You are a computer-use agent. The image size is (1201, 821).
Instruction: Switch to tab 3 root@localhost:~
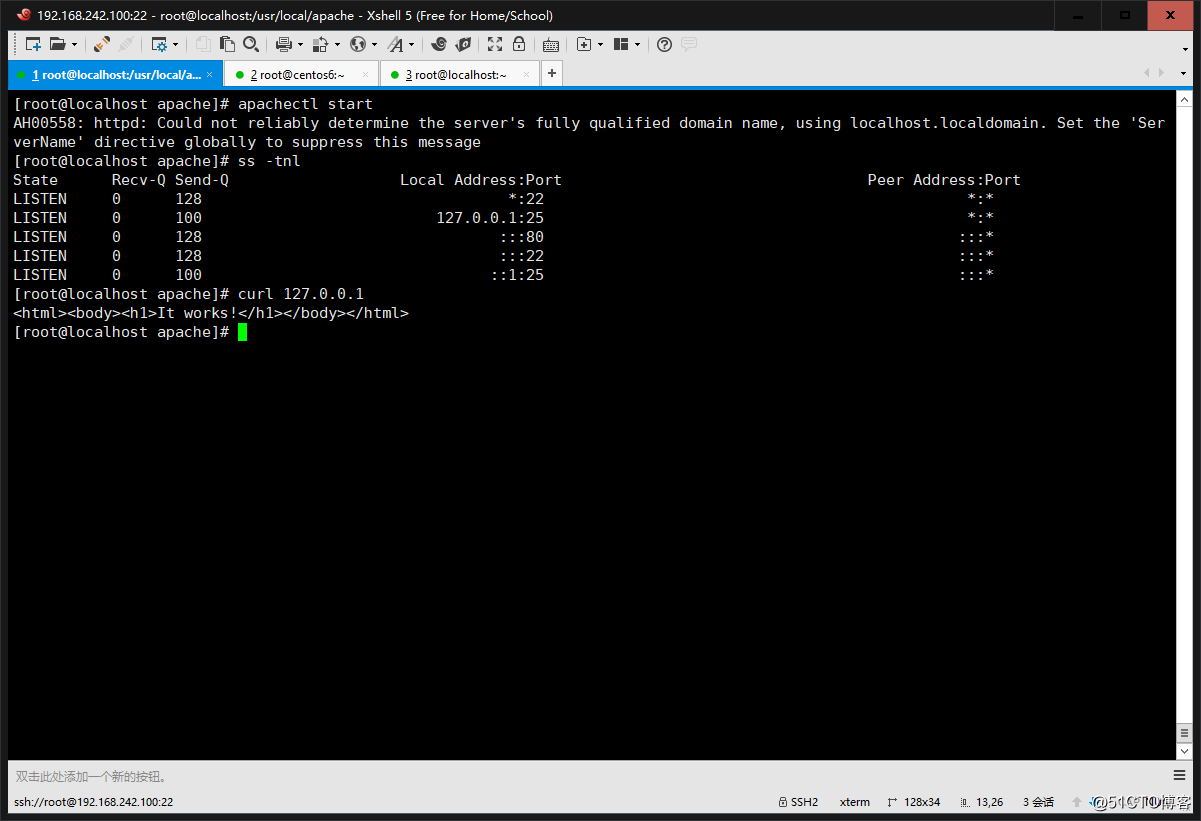click(460, 74)
